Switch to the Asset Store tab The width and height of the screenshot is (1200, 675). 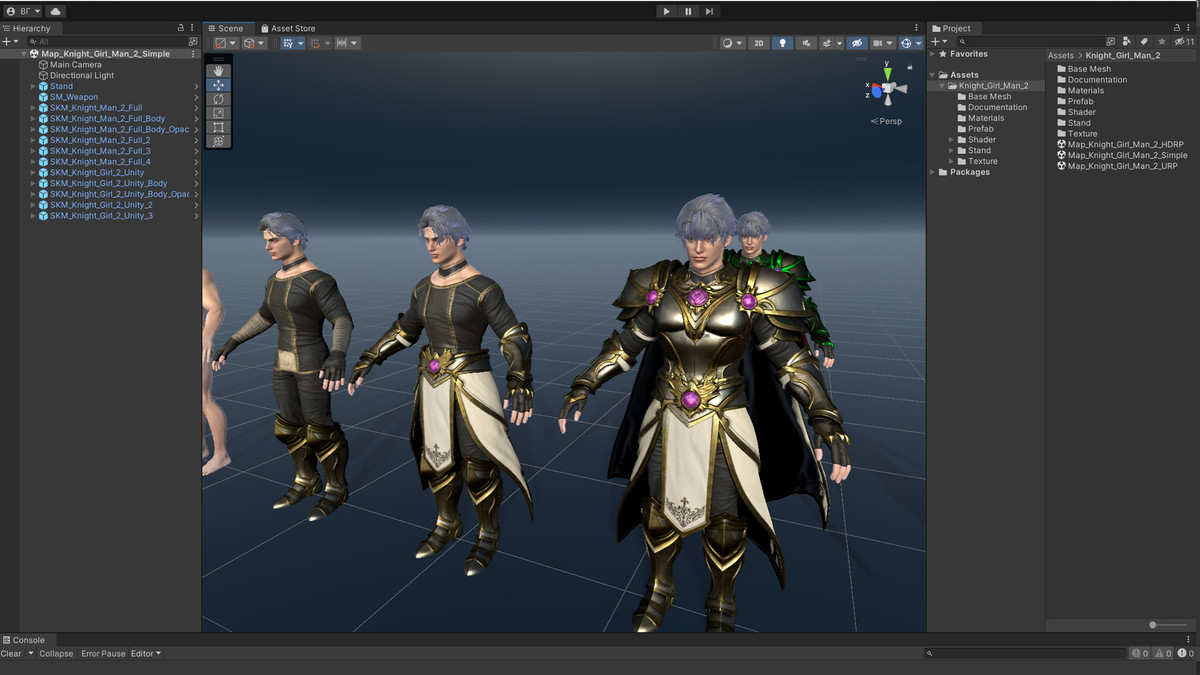[287, 28]
